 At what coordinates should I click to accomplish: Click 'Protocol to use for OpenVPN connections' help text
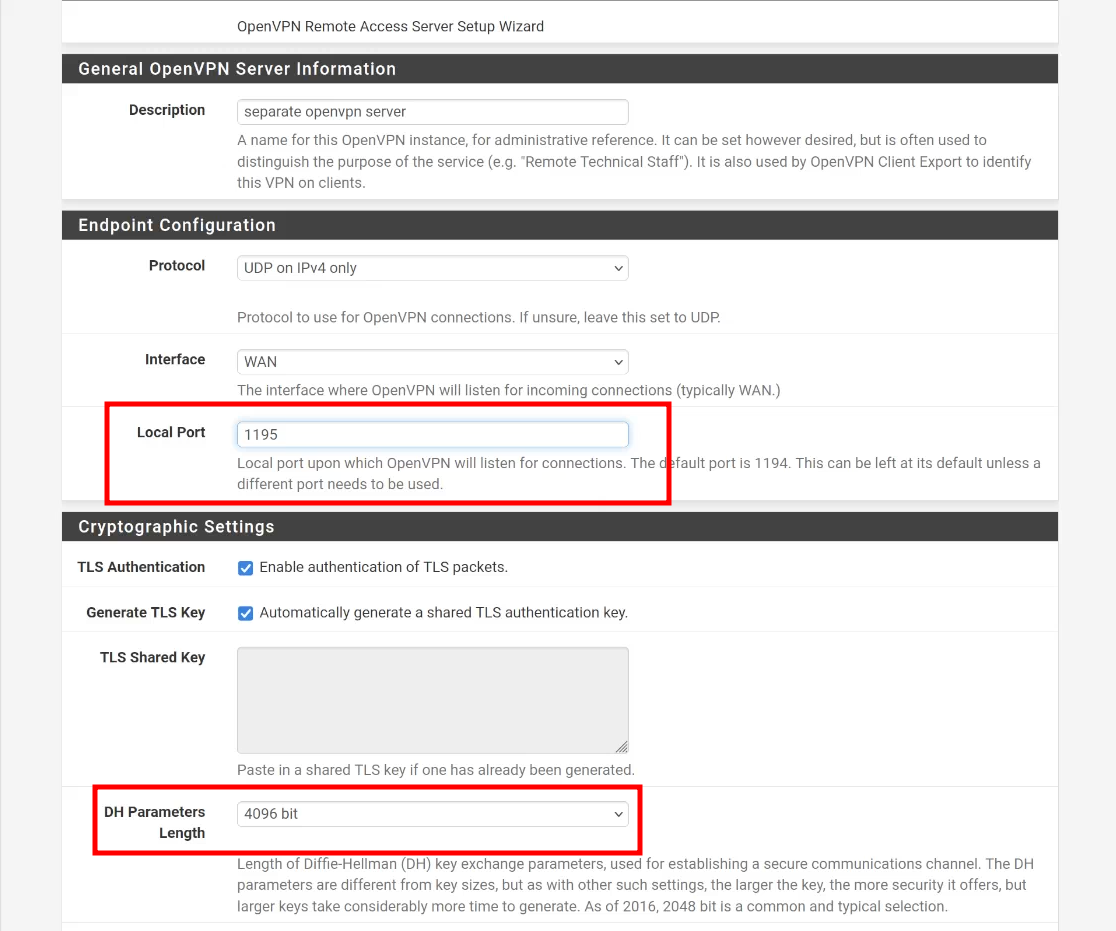(478, 317)
